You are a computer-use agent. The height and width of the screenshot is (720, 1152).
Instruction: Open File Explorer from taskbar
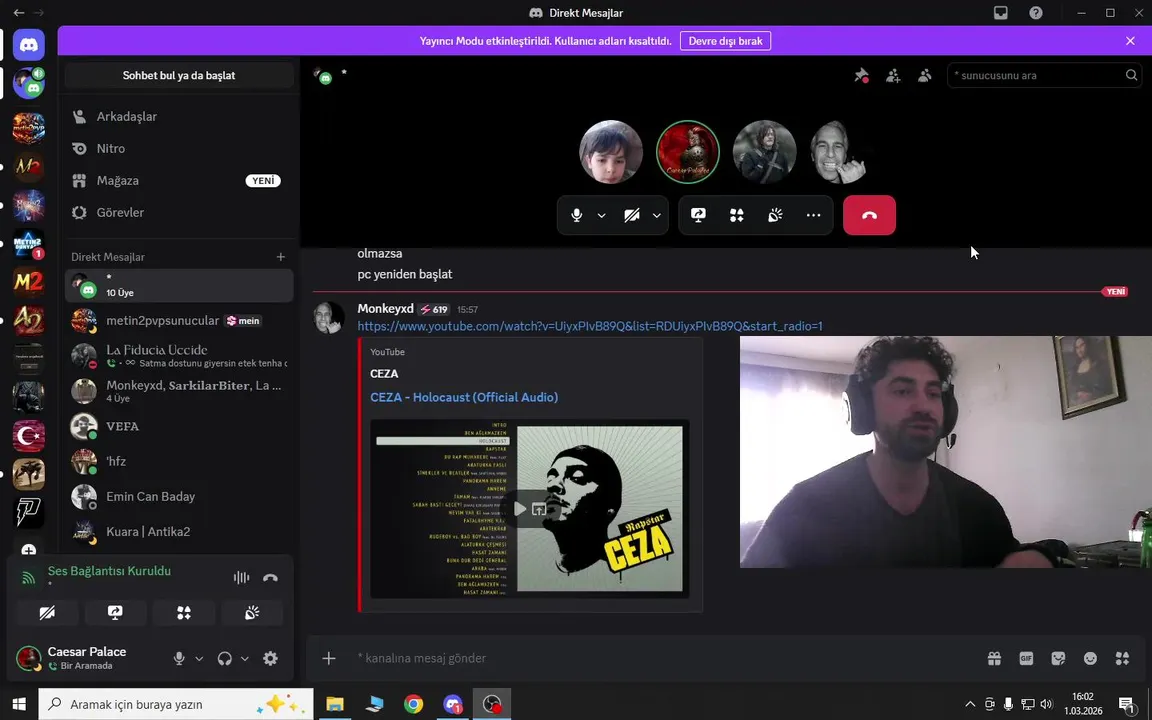pyautogui.click(x=335, y=704)
